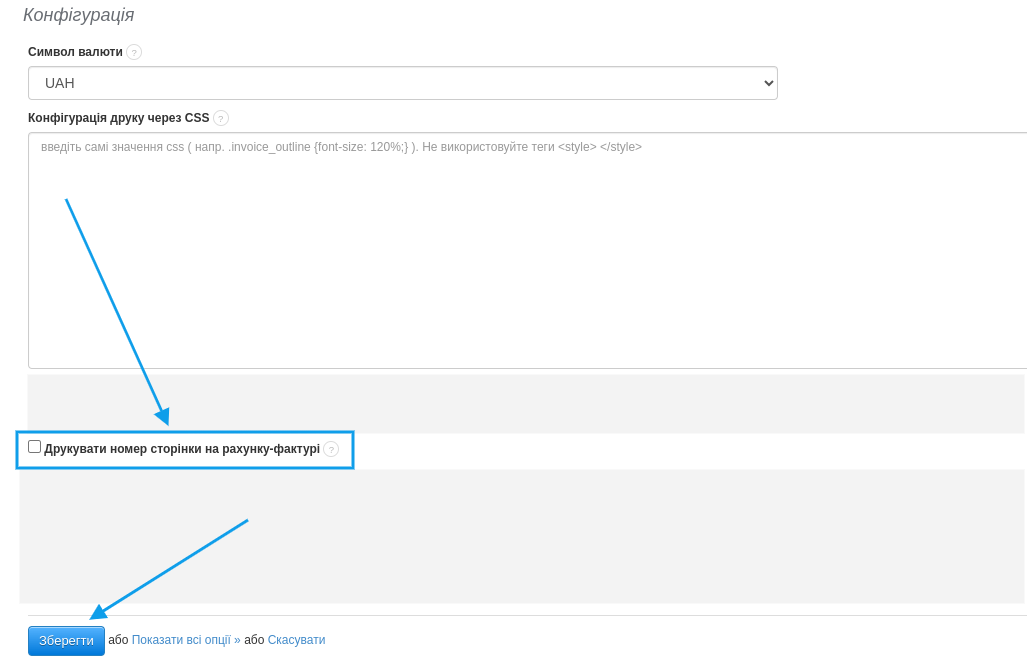This screenshot has width=1027, height=669.
Task: Open the Показати всі опції link
Action: (x=186, y=640)
